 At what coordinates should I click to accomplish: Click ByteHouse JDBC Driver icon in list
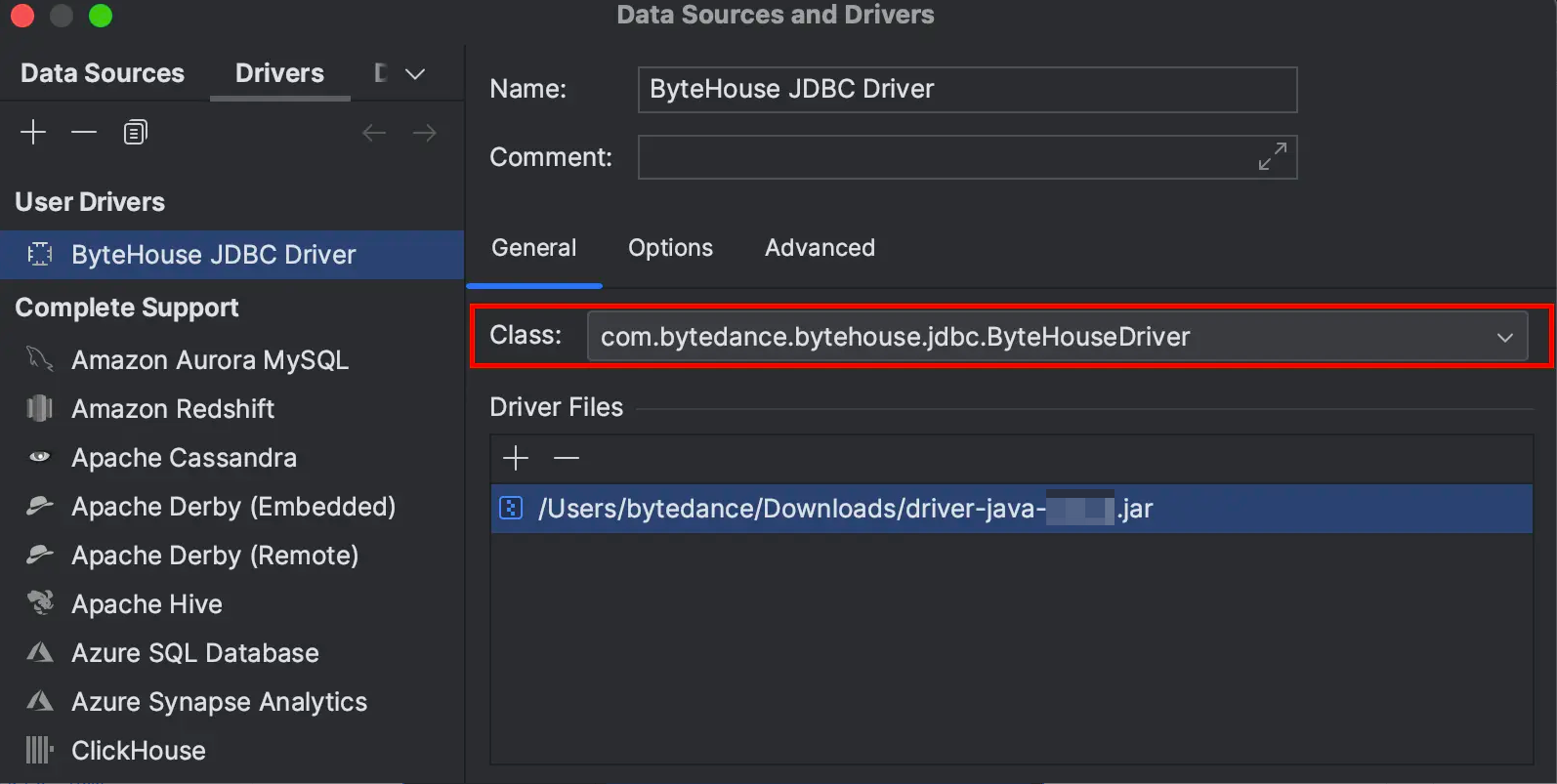point(40,255)
